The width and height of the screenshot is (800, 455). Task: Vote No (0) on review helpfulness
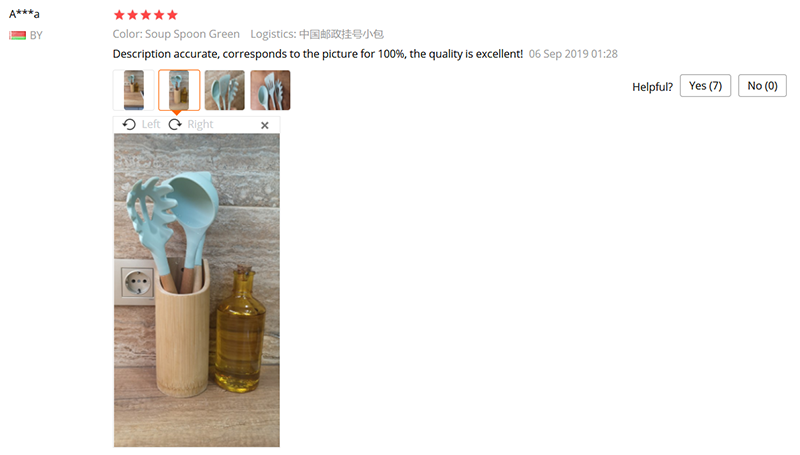coord(762,86)
